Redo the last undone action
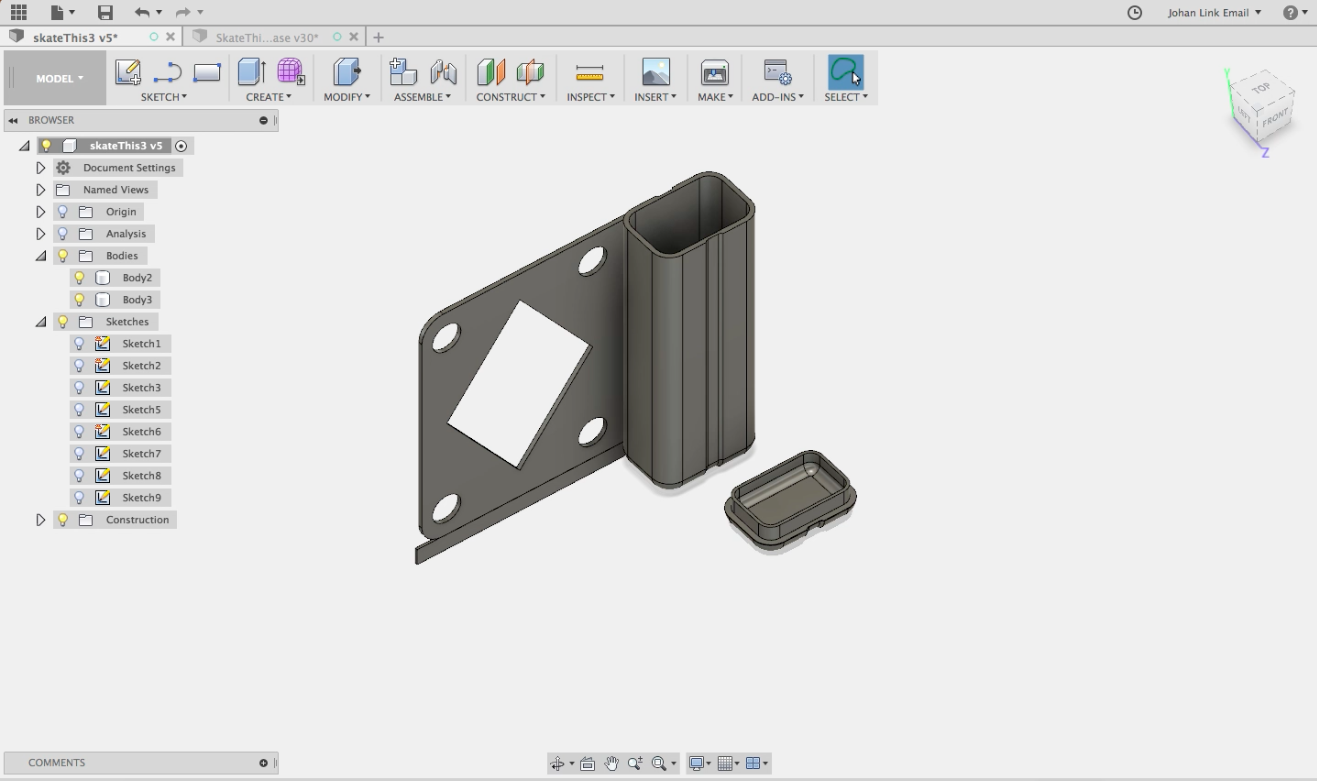The width and height of the screenshot is (1317, 781). 183,12
